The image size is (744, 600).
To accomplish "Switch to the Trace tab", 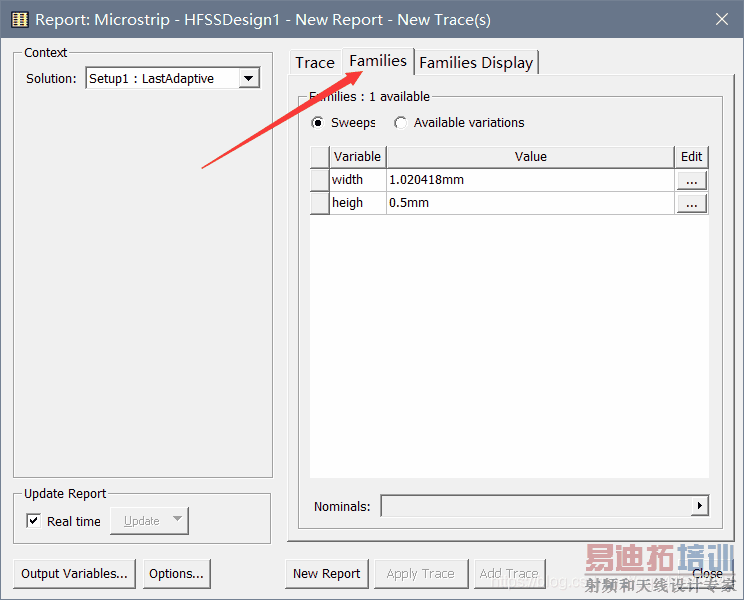I will (x=315, y=63).
